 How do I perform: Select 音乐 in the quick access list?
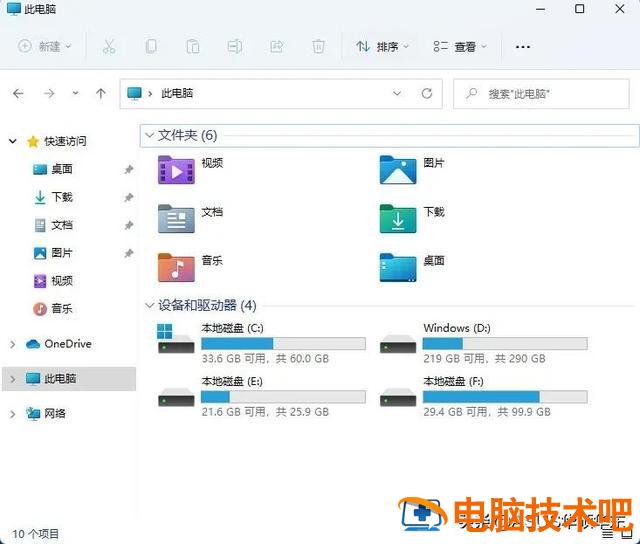coord(62,309)
